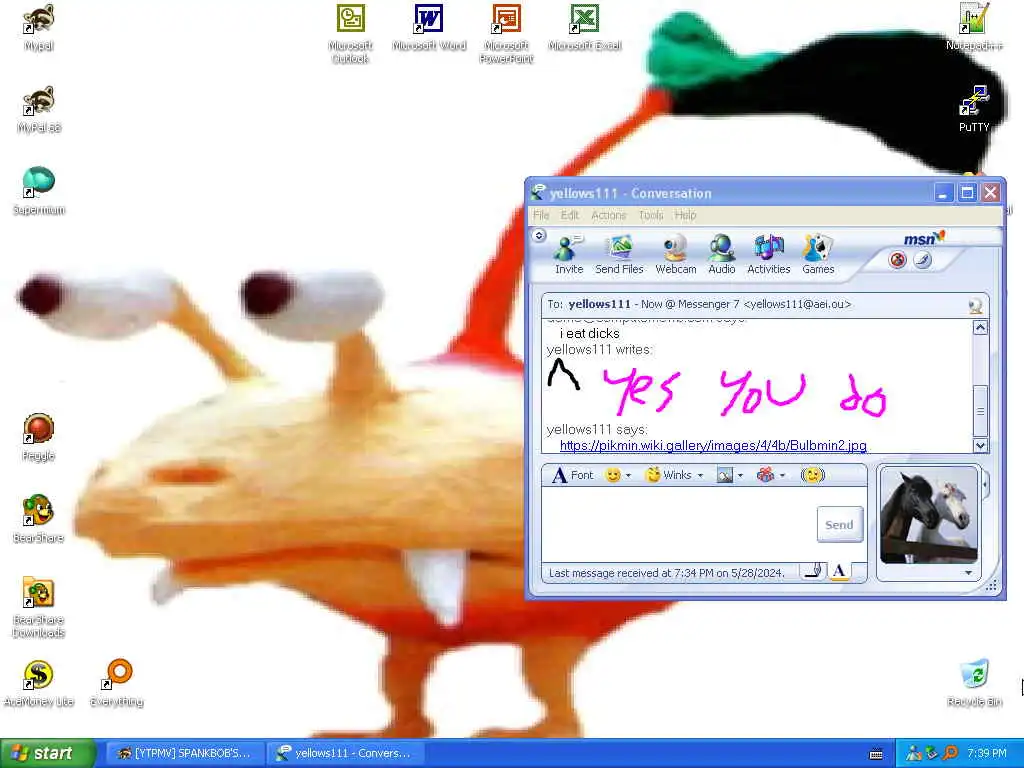Click the conversation scrollbar thumb
Screen dimensions: 1024x768
click(980, 411)
